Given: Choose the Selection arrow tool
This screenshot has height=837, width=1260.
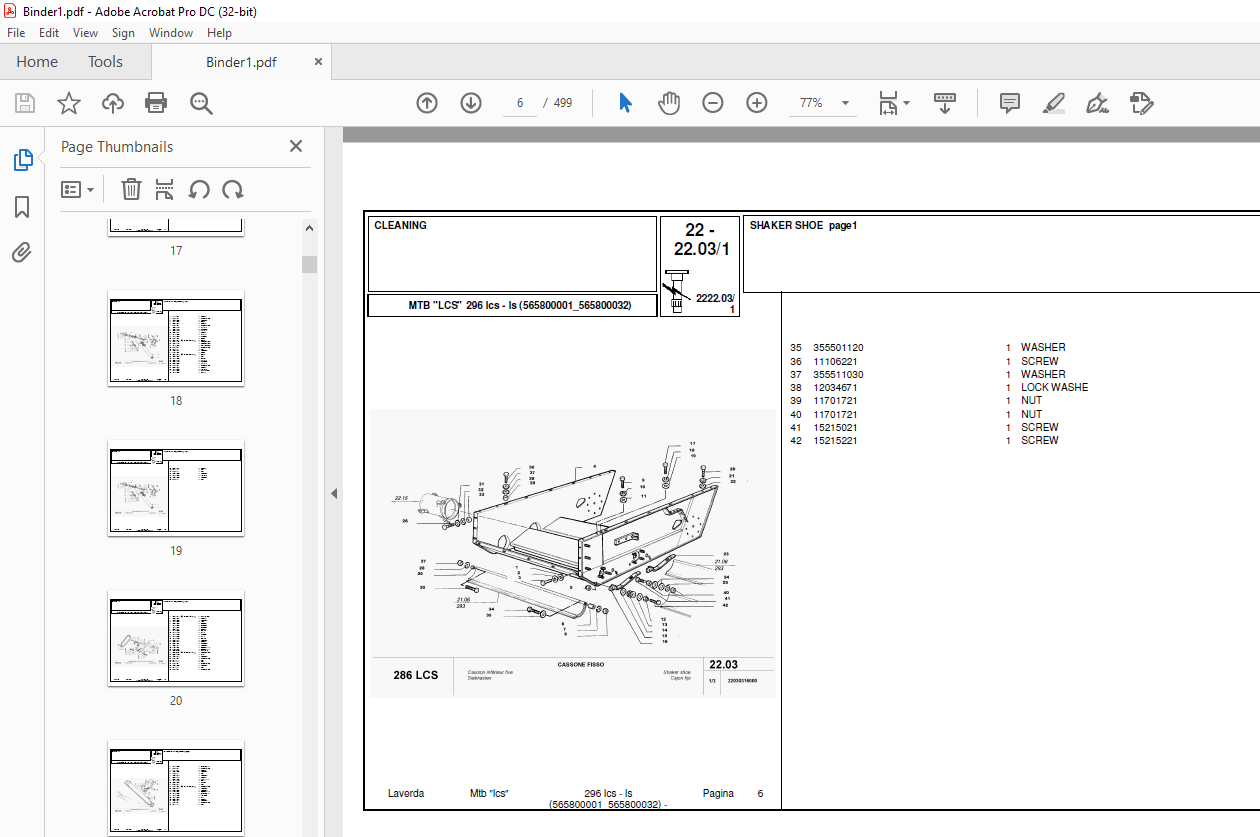Looking at the screenshot, I should click(625, 103).
